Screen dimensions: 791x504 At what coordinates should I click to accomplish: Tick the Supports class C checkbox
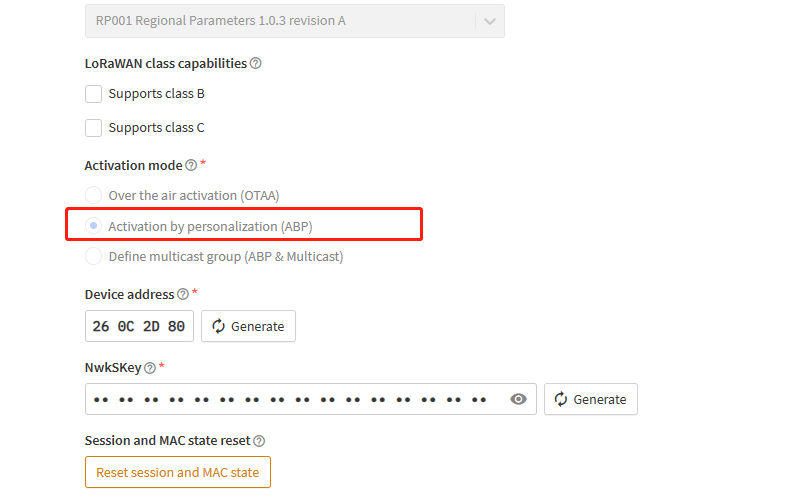(x=94, y=128)
